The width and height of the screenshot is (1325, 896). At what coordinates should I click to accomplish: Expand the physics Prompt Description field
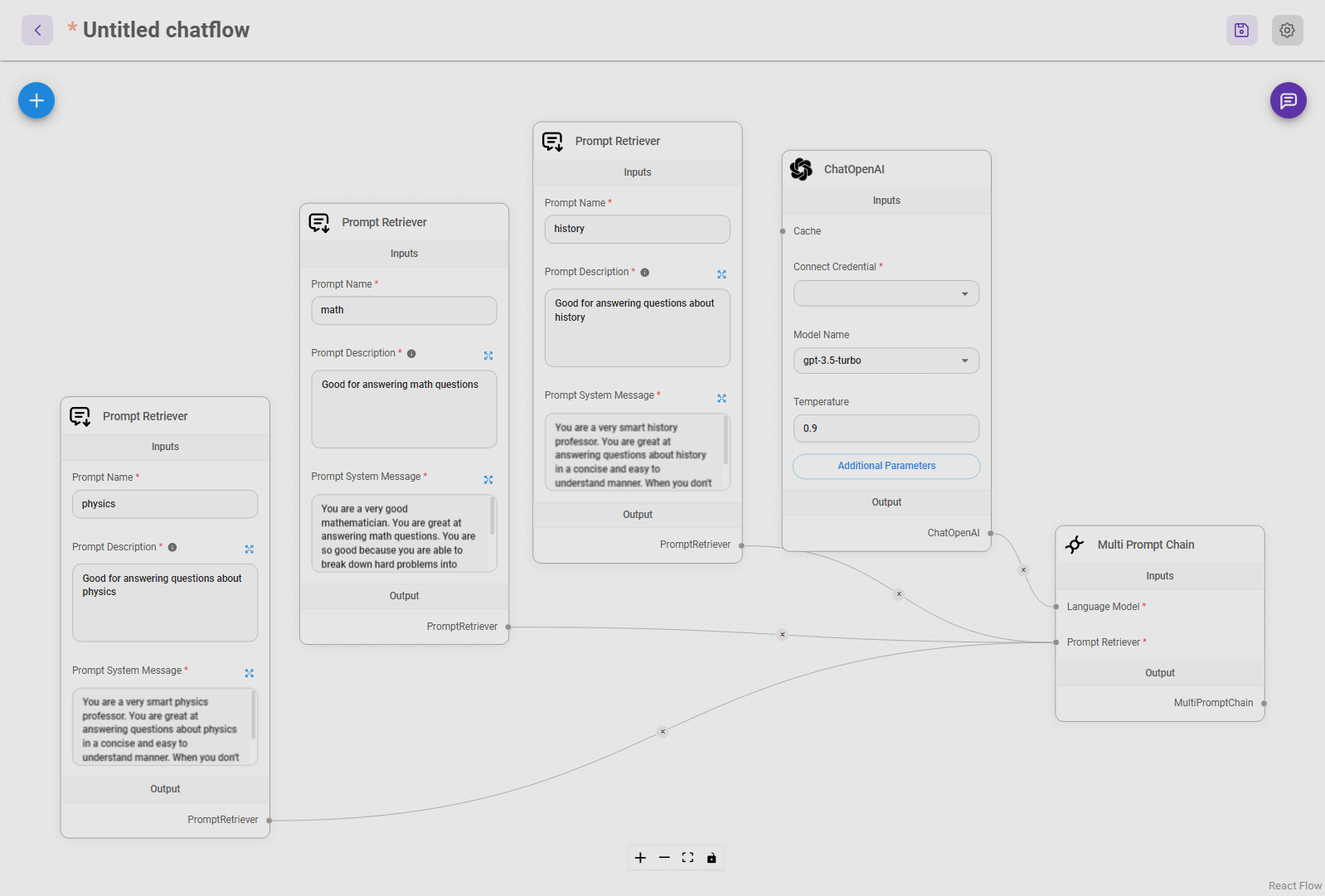pos(250,549)
